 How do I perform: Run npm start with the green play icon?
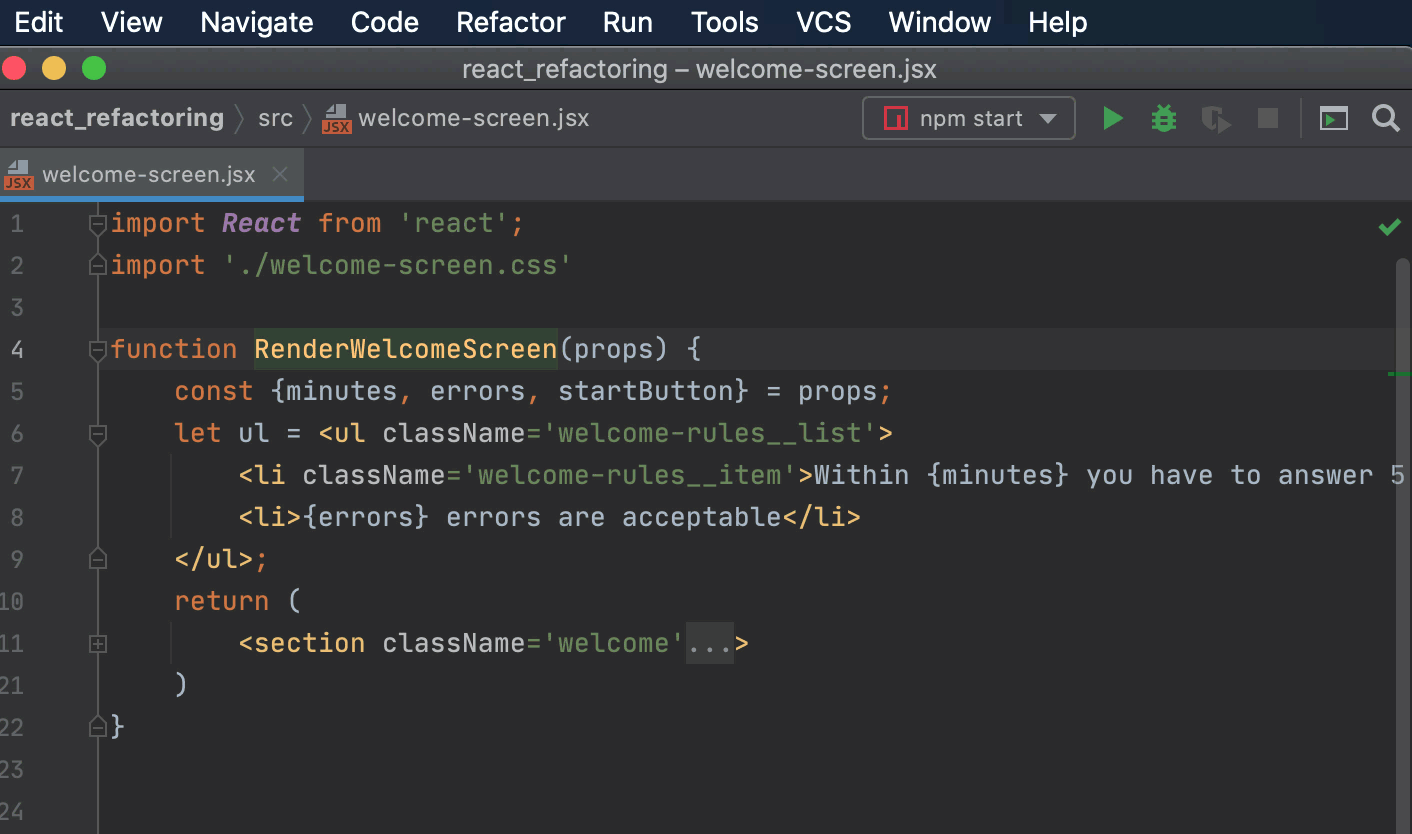1113,118
